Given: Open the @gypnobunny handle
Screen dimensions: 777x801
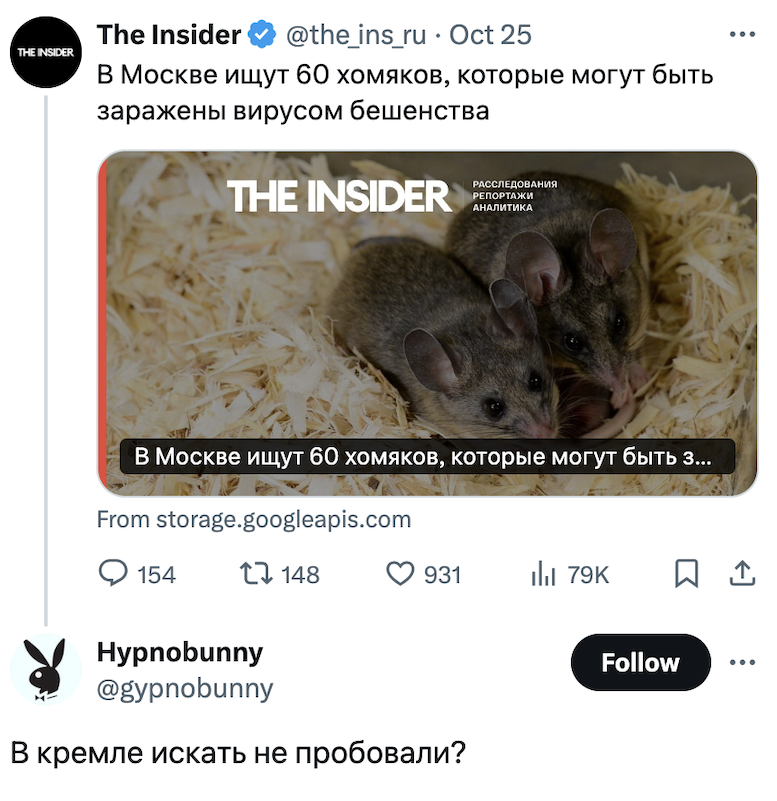Looking at the screenshot, I should 185,688.
